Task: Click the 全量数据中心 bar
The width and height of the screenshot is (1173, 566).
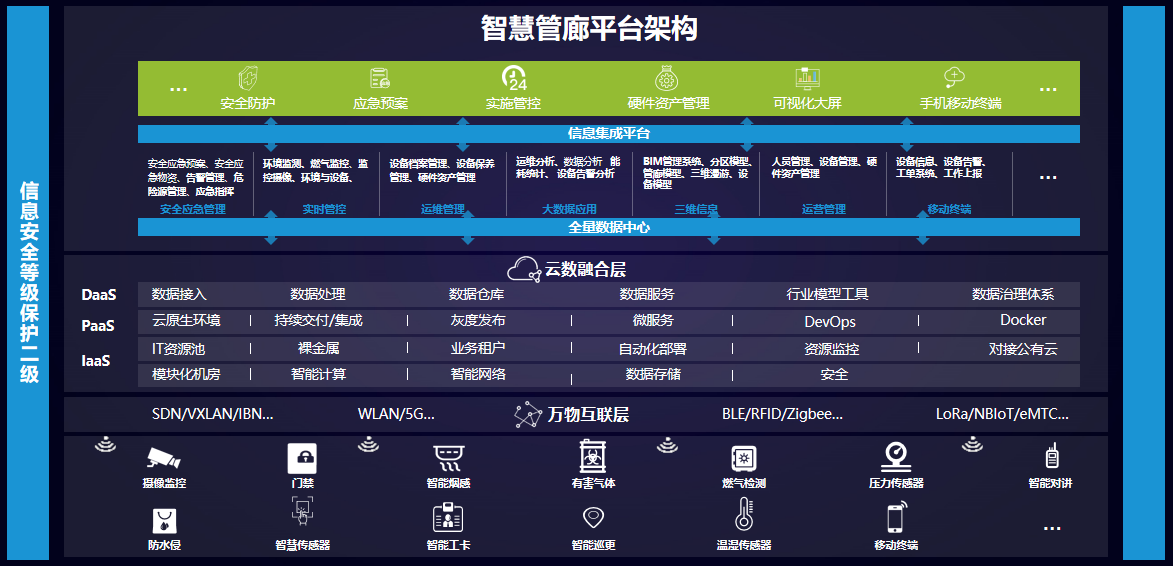Action: coord(609,227)
